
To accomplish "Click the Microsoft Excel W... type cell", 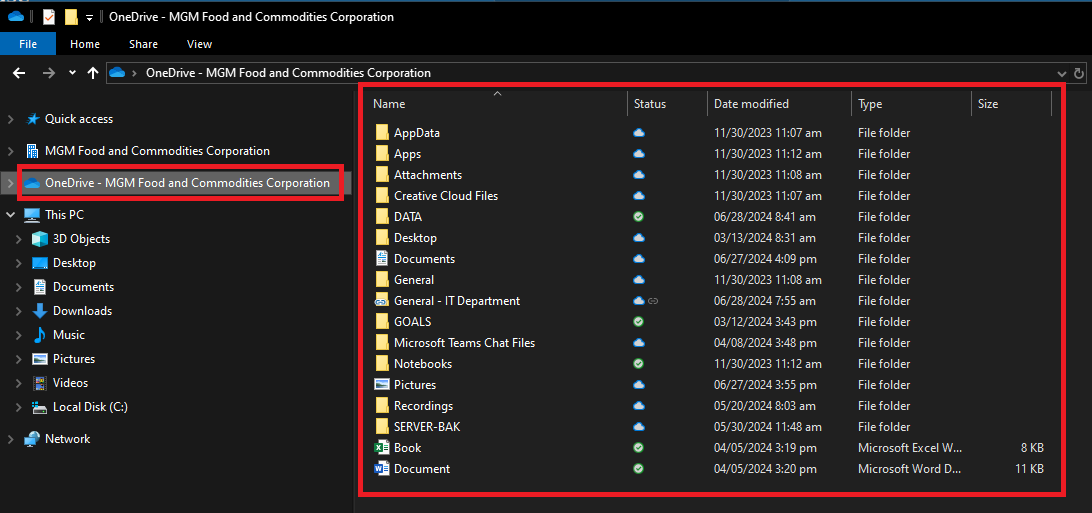I will pos(911,448).
